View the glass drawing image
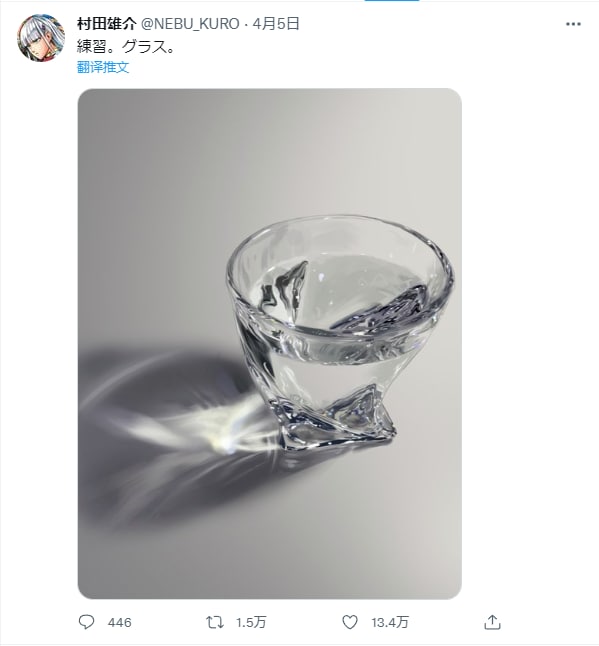The width and height of the screenshot is (599, 646). tap(269, 344)
